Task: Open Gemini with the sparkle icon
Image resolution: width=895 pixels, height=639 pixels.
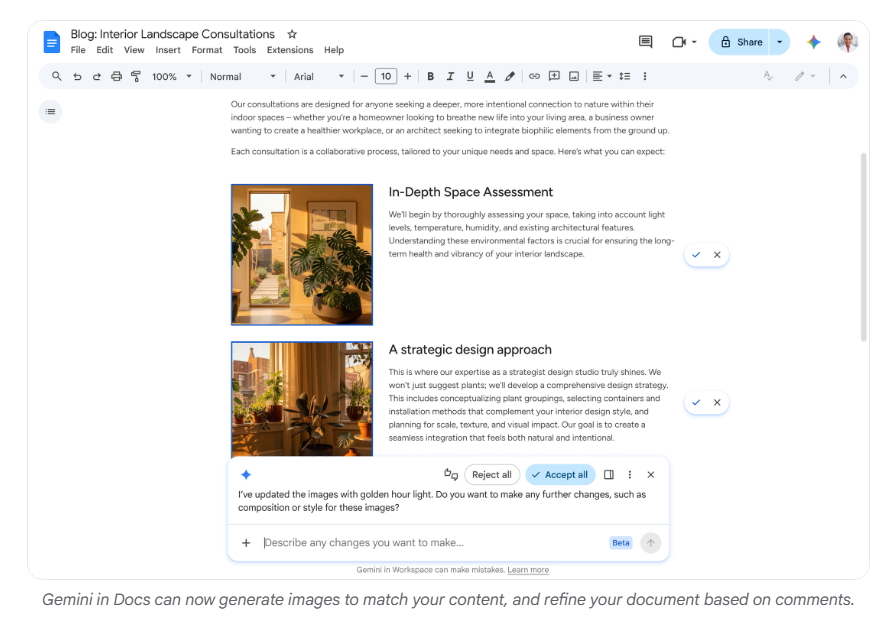Action: 815,42
